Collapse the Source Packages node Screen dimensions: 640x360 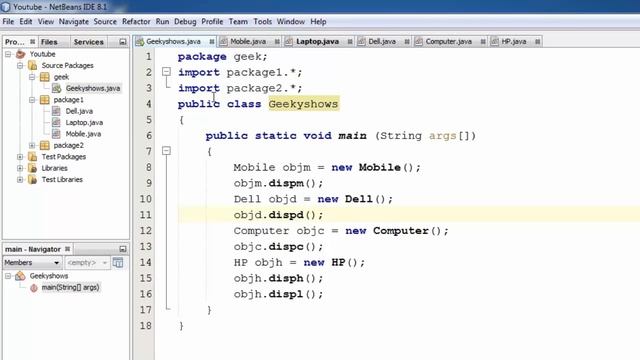(x=20, y=65)
